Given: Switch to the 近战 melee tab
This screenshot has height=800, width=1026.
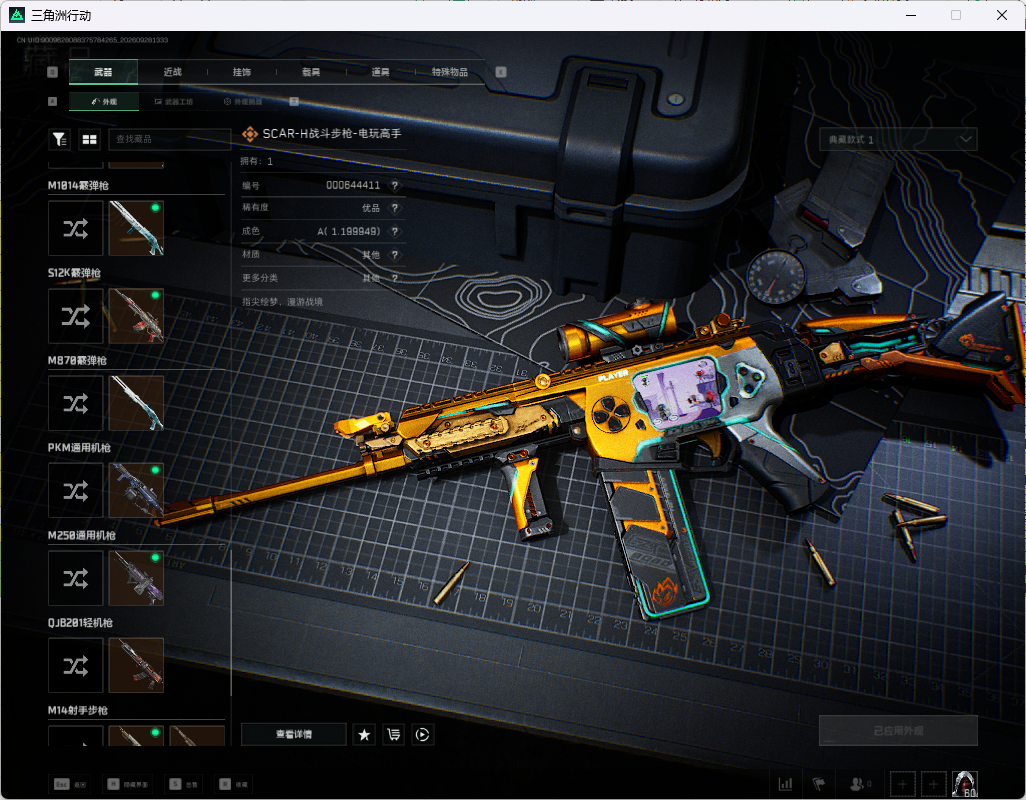Looking at the screenshot, I should coord(173,72).
